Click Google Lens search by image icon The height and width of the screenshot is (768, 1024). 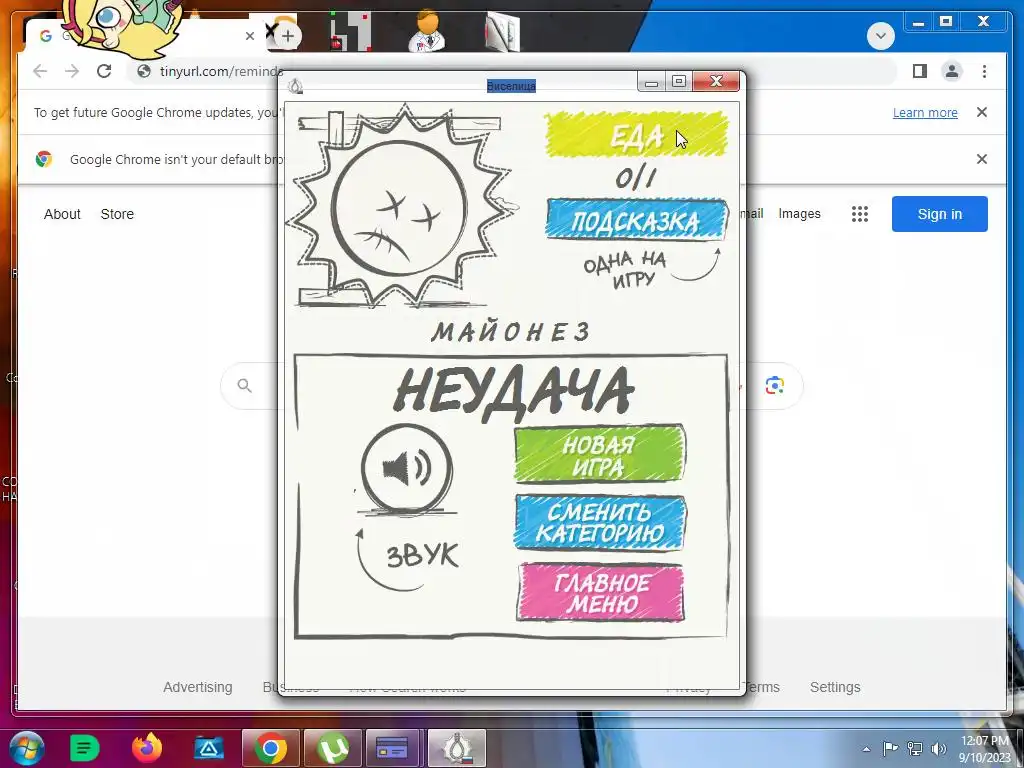pos(775,385)
